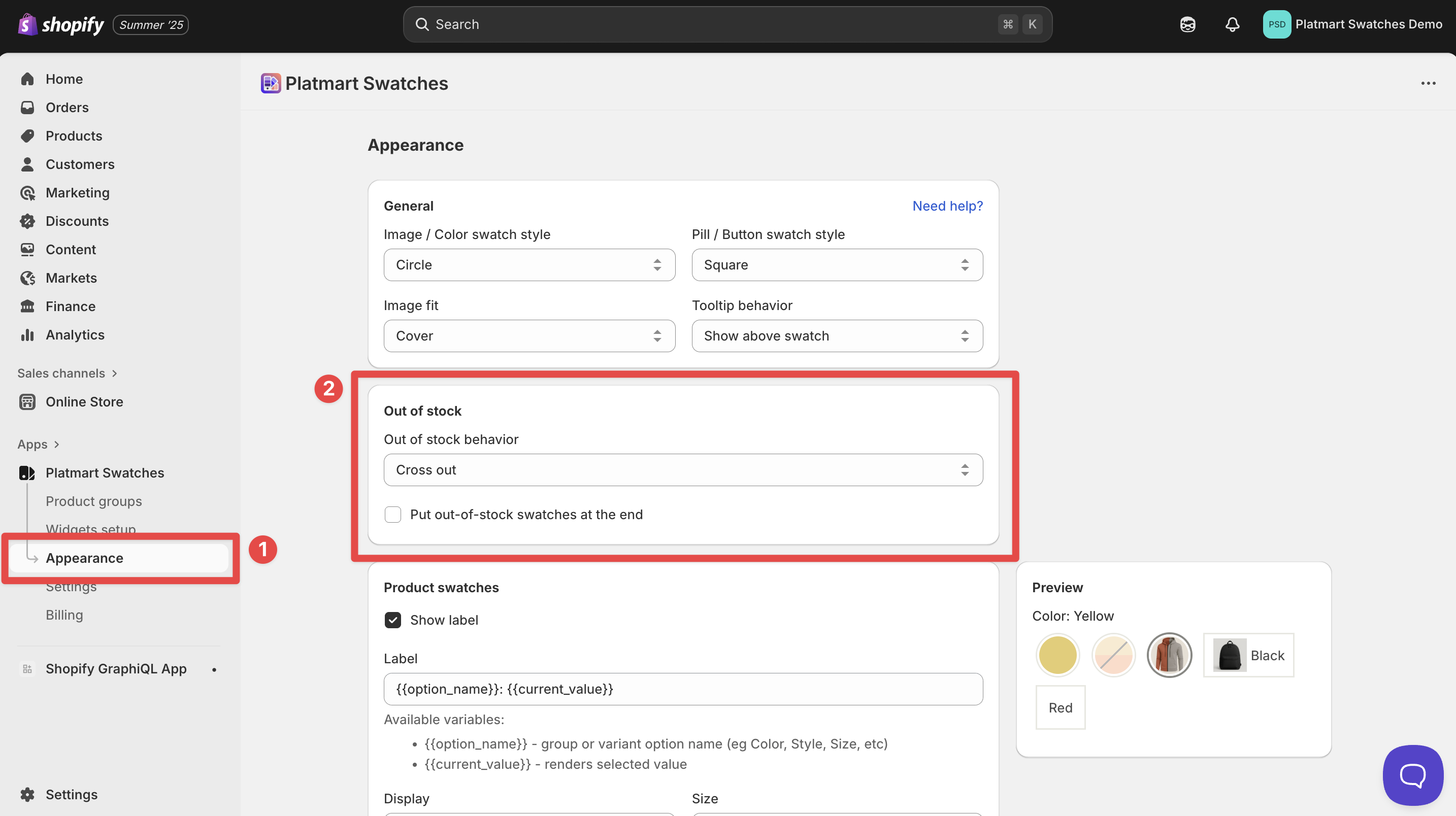Click the Red button swatch in preview

click(x=1061, y=708)
